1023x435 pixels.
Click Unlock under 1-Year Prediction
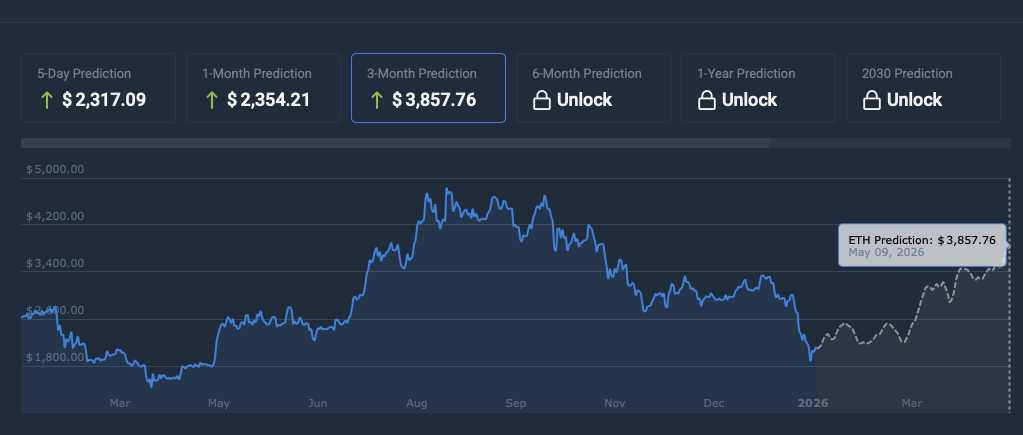pos(750,100)
